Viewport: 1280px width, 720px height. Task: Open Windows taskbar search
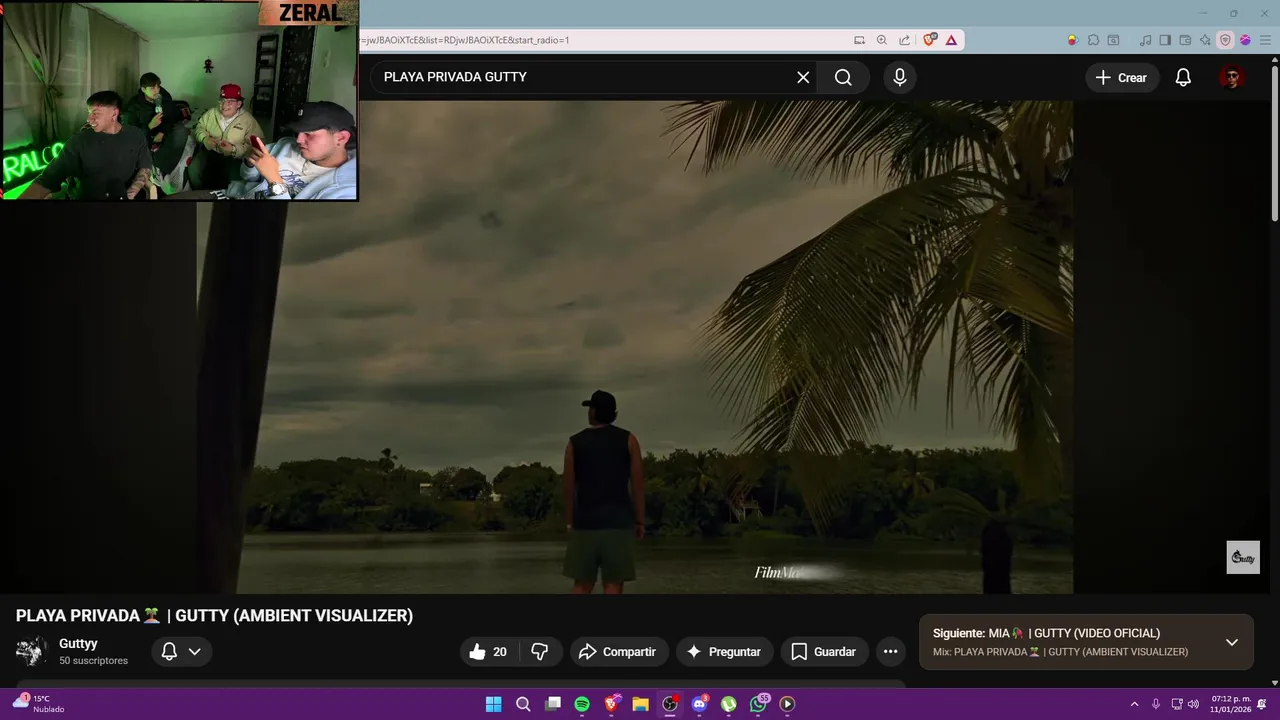(x=523, y=704)
